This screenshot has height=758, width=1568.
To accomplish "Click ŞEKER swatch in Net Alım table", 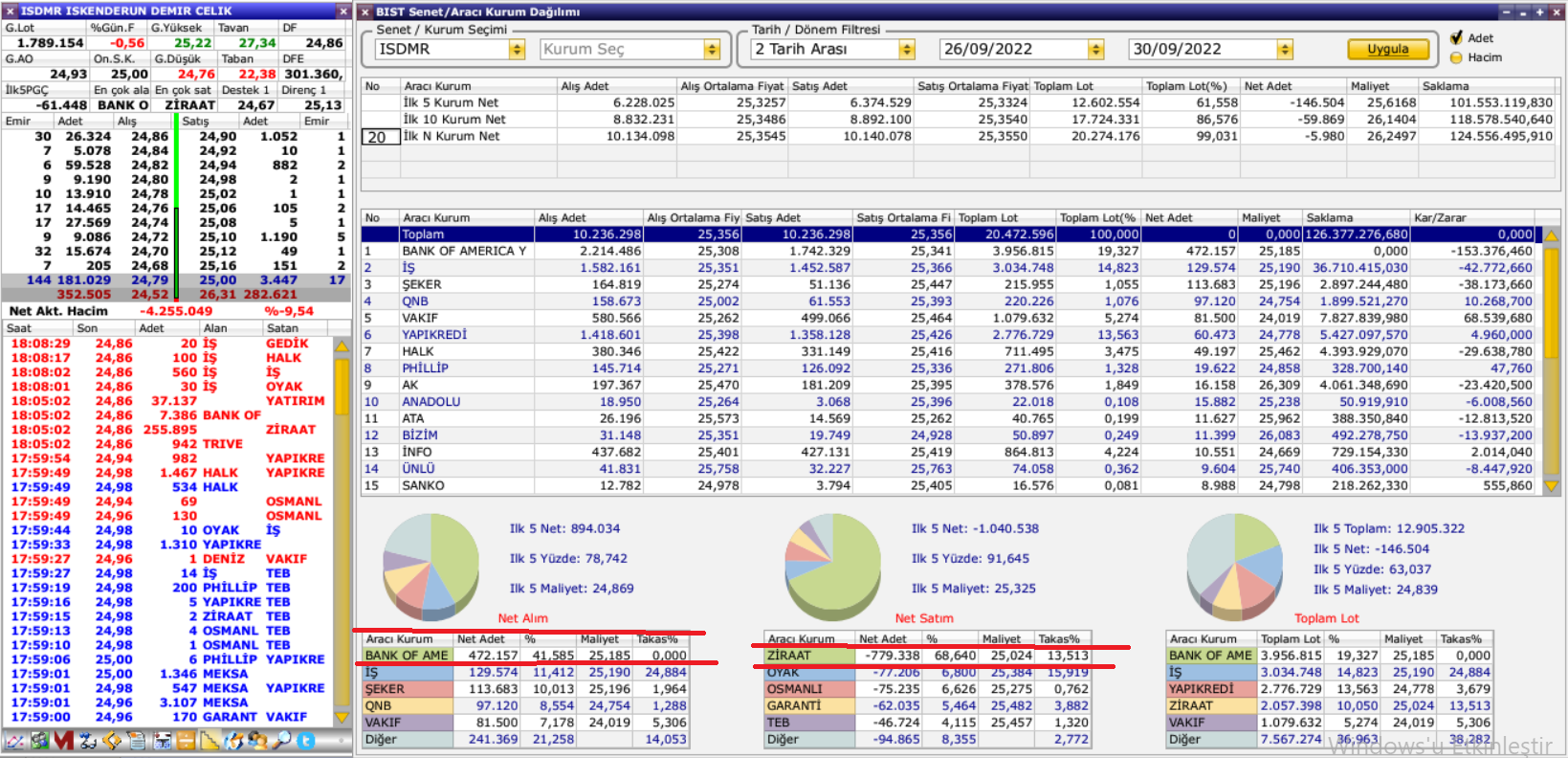I will pyautogui.click(x=407, y=689).
